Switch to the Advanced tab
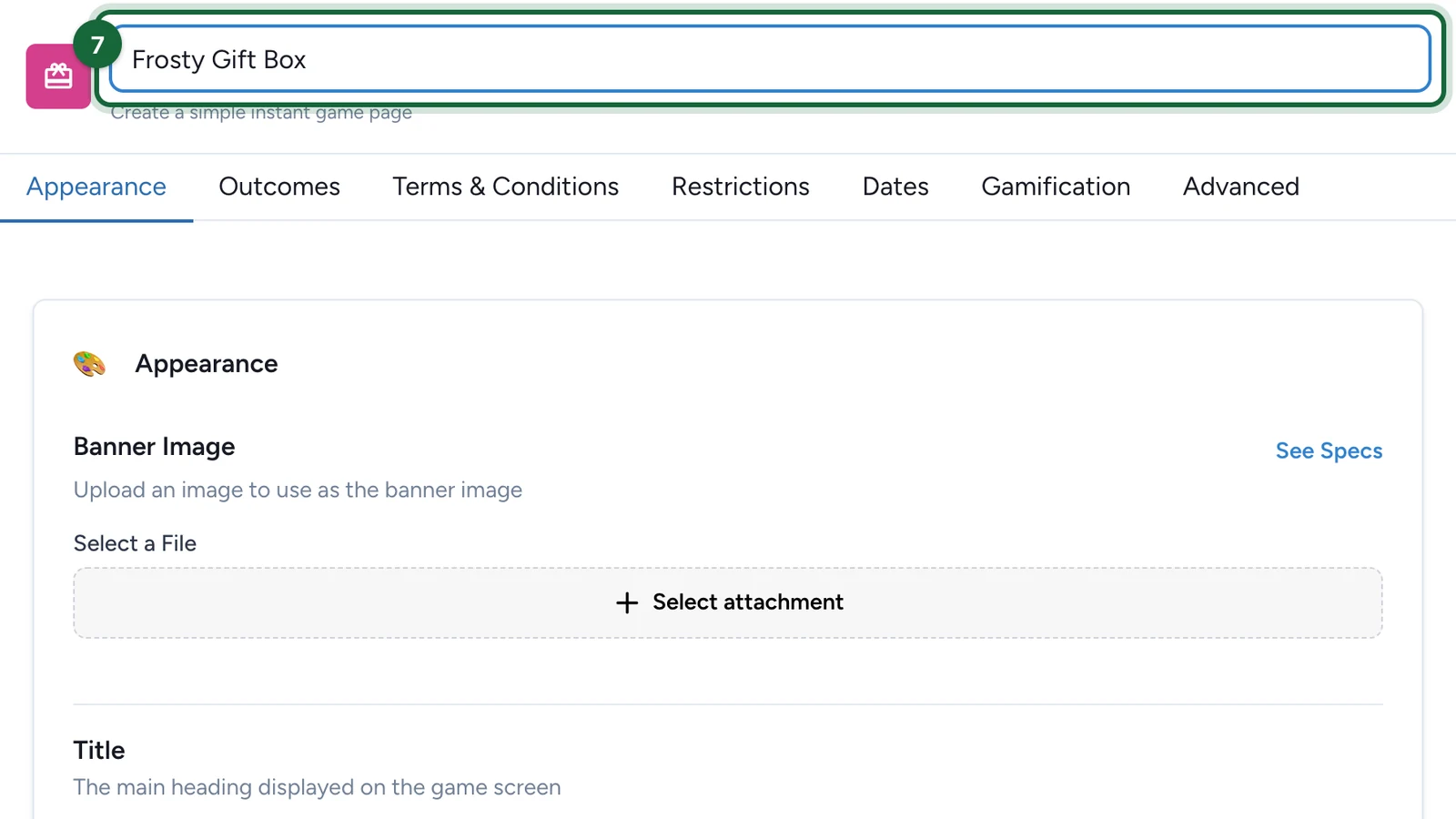 point(1241,187)
